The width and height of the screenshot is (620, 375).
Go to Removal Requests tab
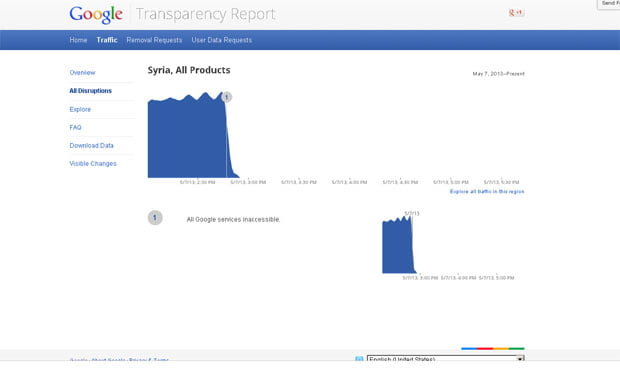pyautogui.click(x=154, y=40)
